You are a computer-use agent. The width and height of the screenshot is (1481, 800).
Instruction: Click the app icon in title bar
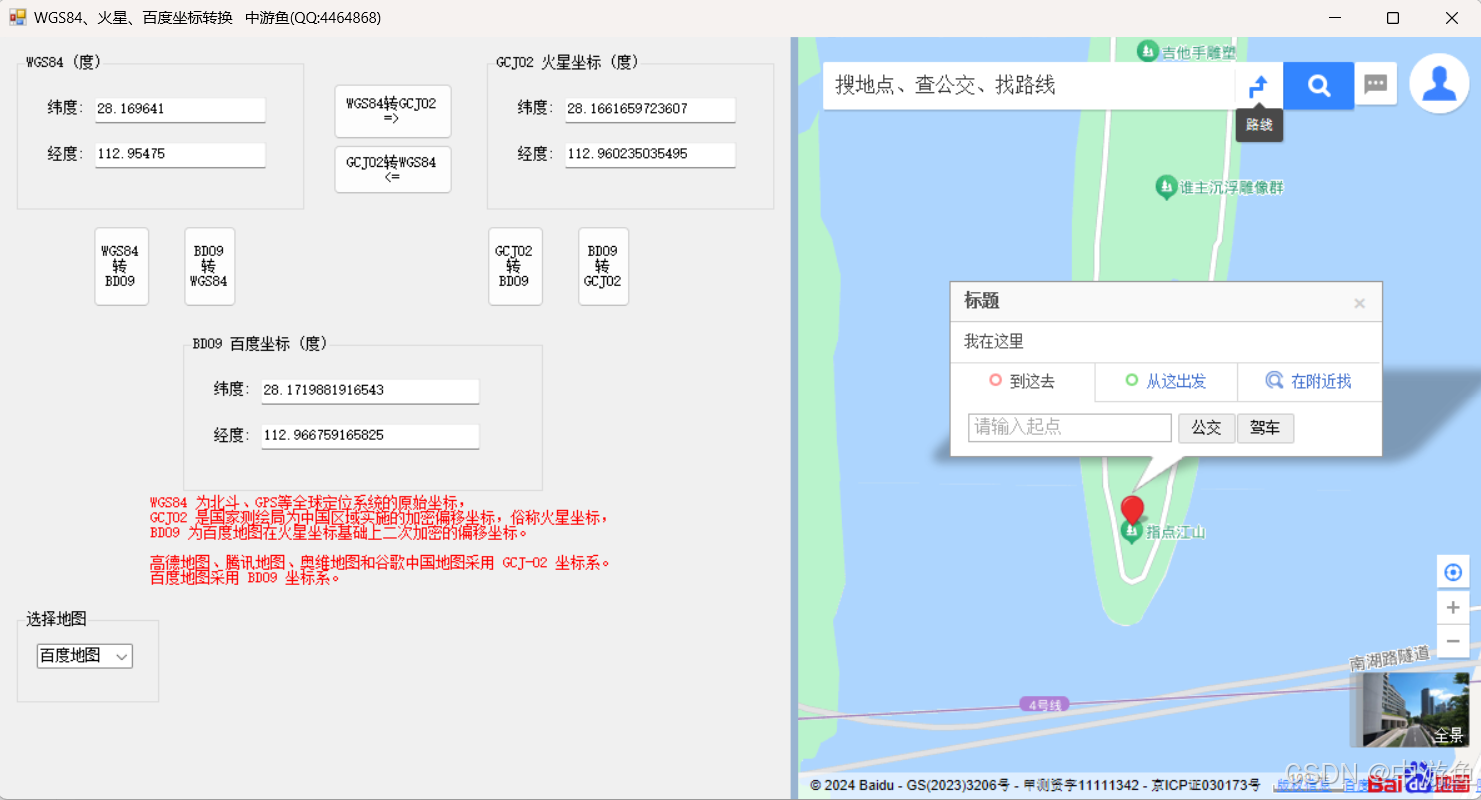(x=17, y=17)
